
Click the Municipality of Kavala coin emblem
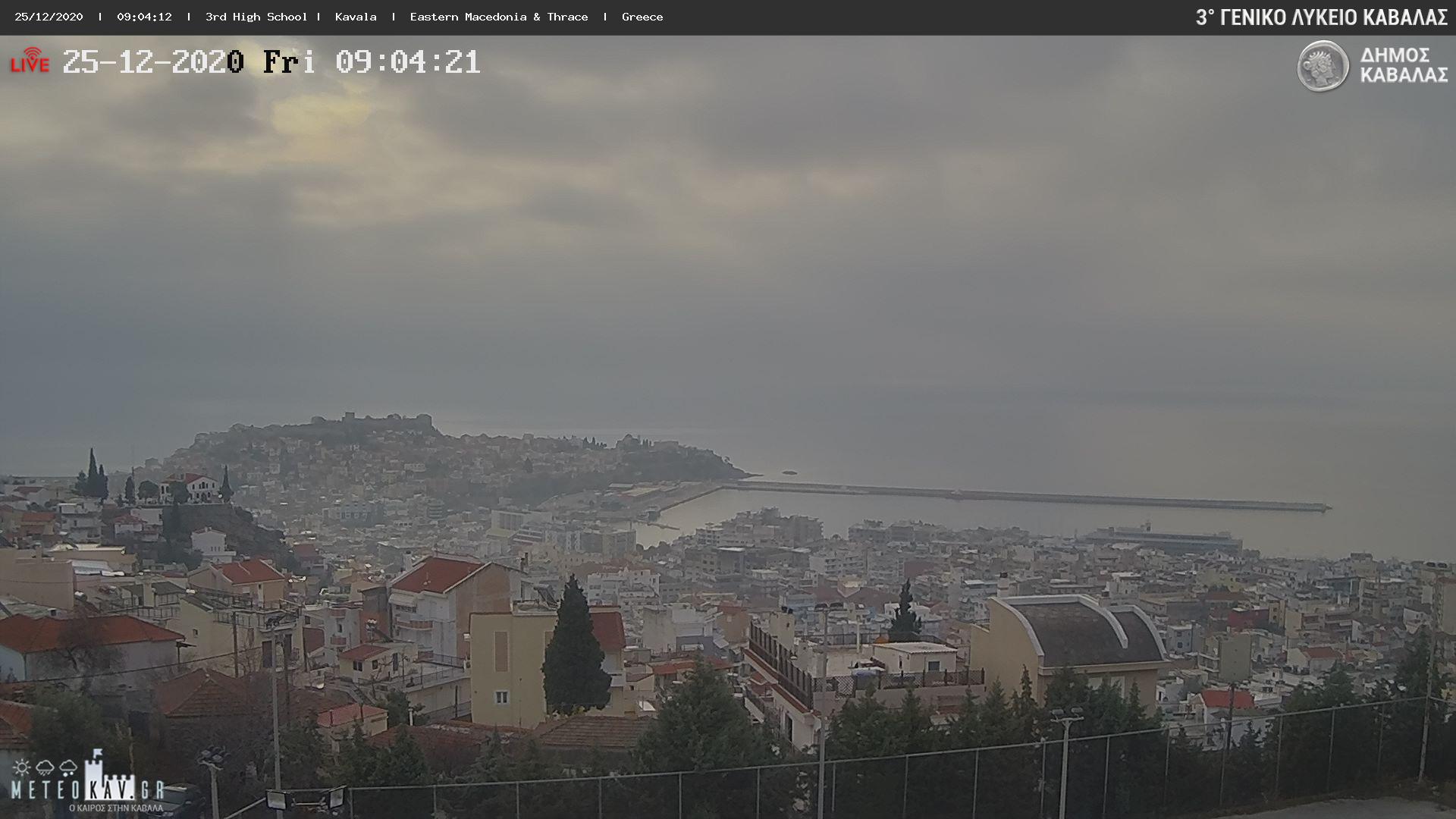click(1323, 66)
